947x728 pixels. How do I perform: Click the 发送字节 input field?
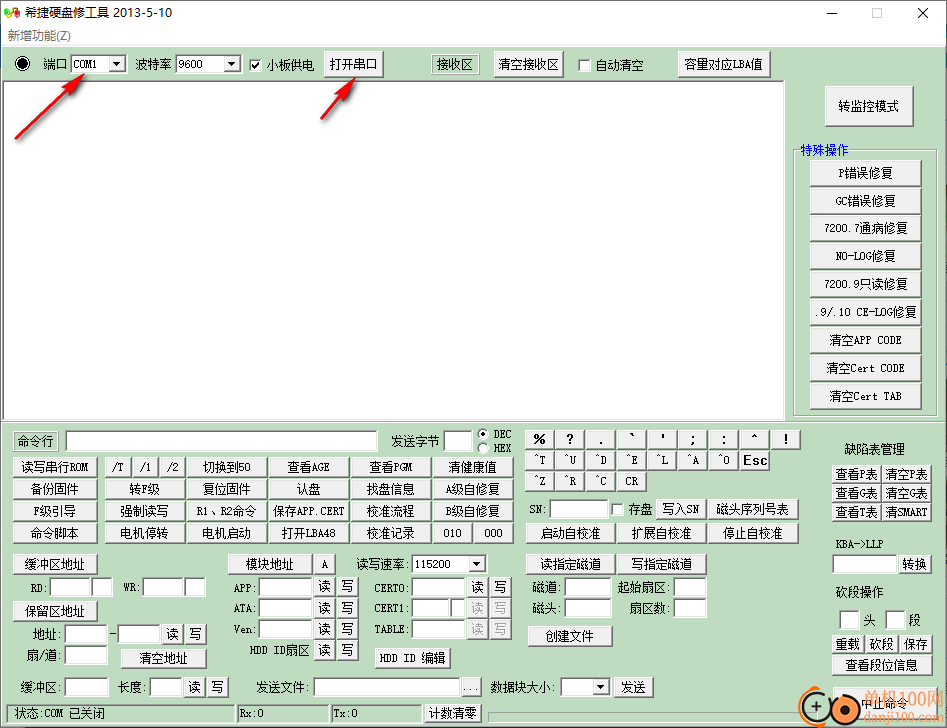tap(458, 441)
